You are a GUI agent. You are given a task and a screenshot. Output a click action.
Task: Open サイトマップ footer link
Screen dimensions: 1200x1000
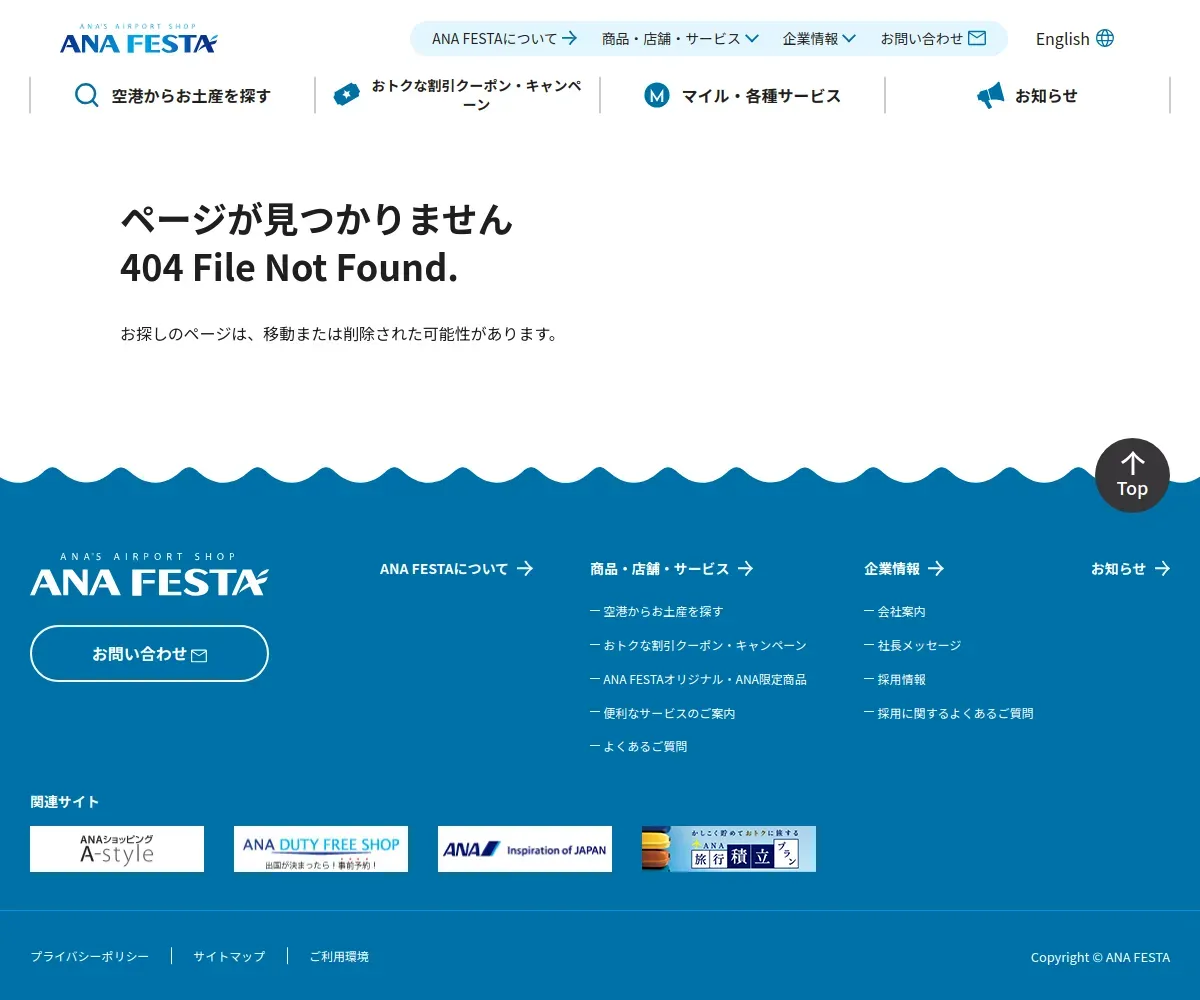pyautogui.click(x=229, y=956)
